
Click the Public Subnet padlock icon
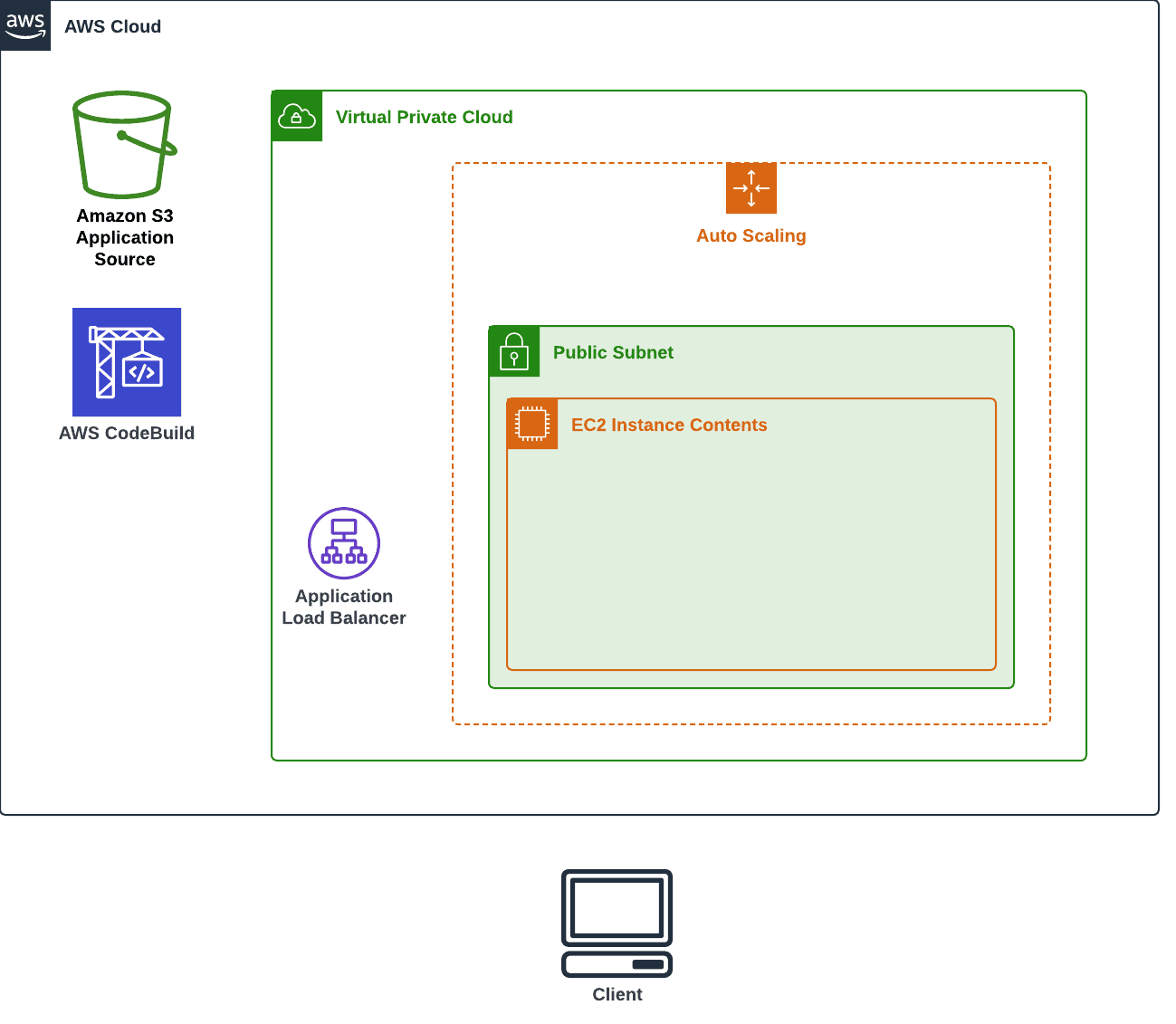(514, 351)
